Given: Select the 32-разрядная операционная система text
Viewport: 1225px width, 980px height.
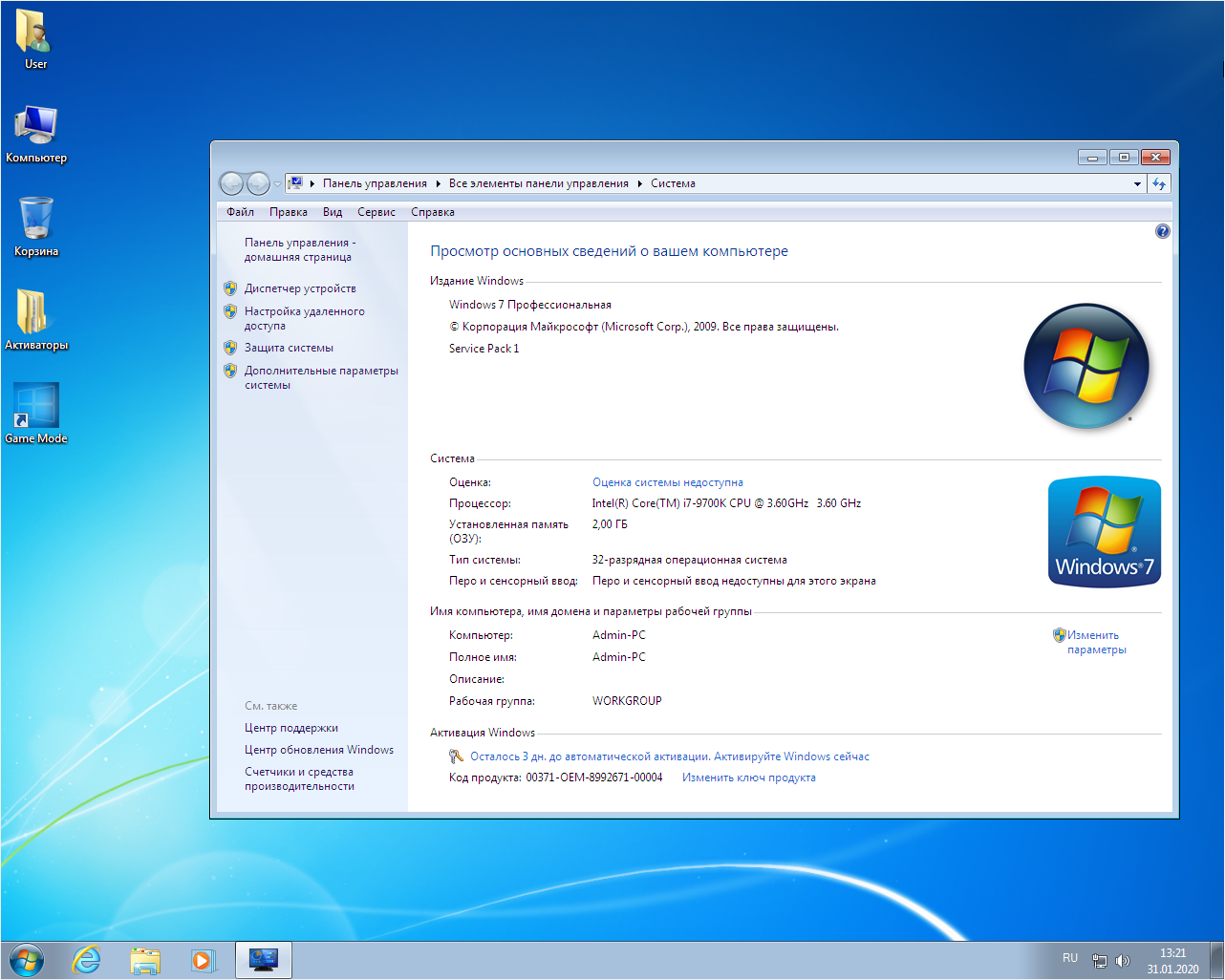Looking at the screenshot, I should pyautogui.click(x=689, y=560).
